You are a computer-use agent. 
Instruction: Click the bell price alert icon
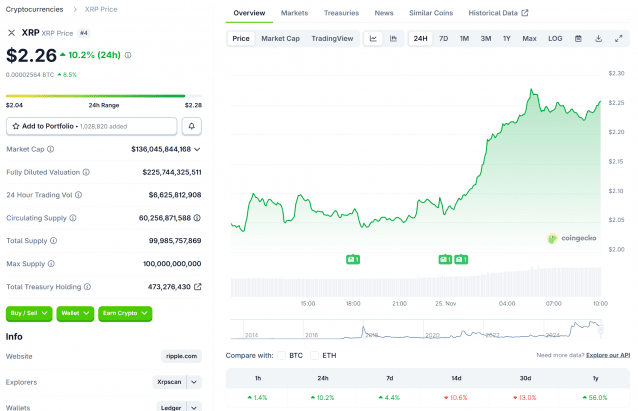(x=191, y=126)
